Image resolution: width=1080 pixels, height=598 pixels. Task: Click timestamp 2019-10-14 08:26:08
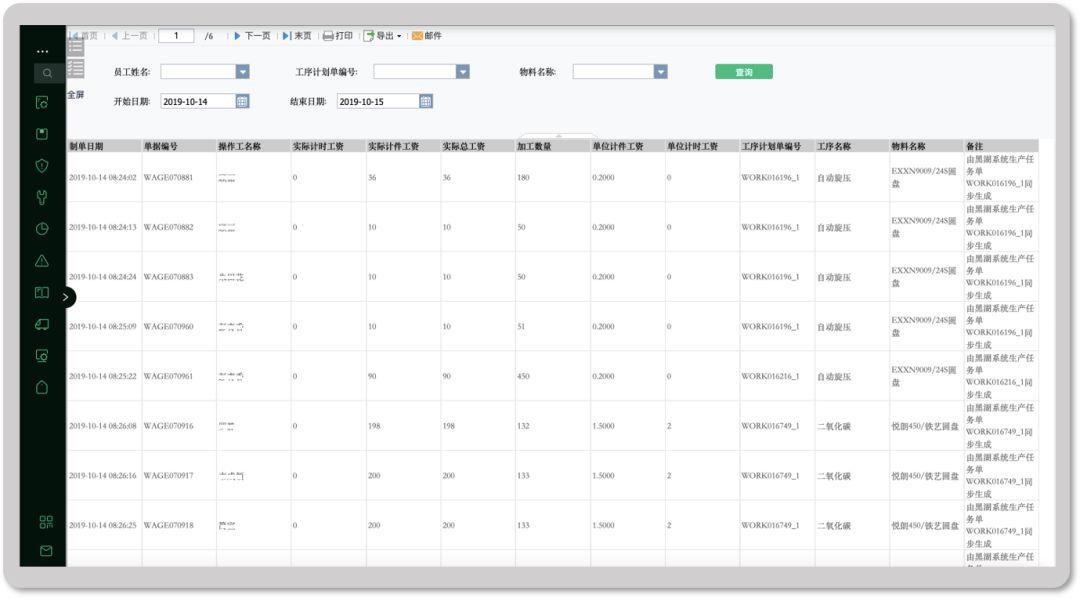(x=103, y=426)
